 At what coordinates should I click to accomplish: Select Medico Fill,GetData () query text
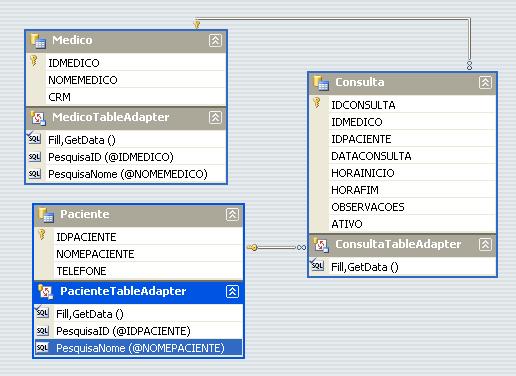coord(82,140)
